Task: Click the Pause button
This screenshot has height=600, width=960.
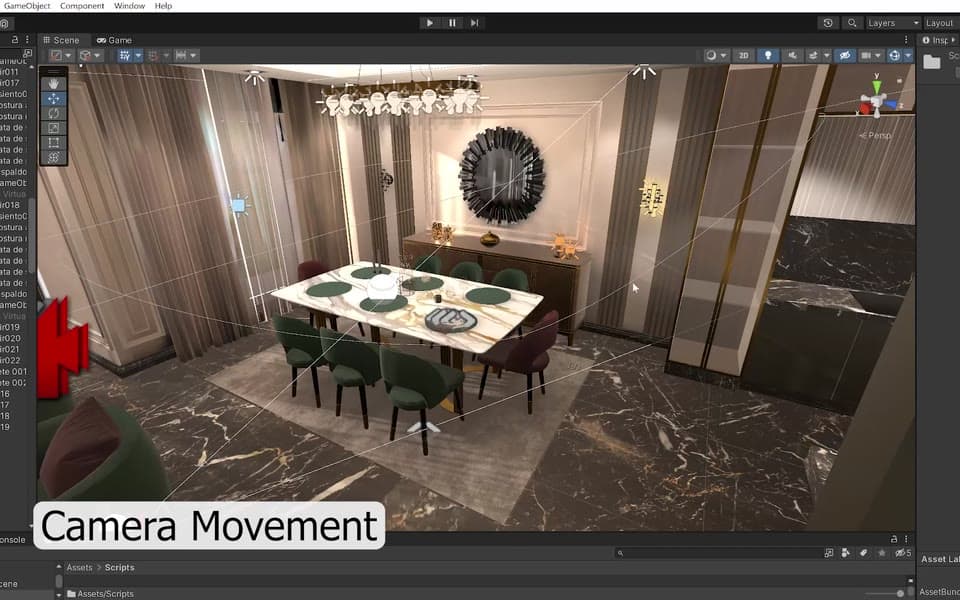Action: 452,23
